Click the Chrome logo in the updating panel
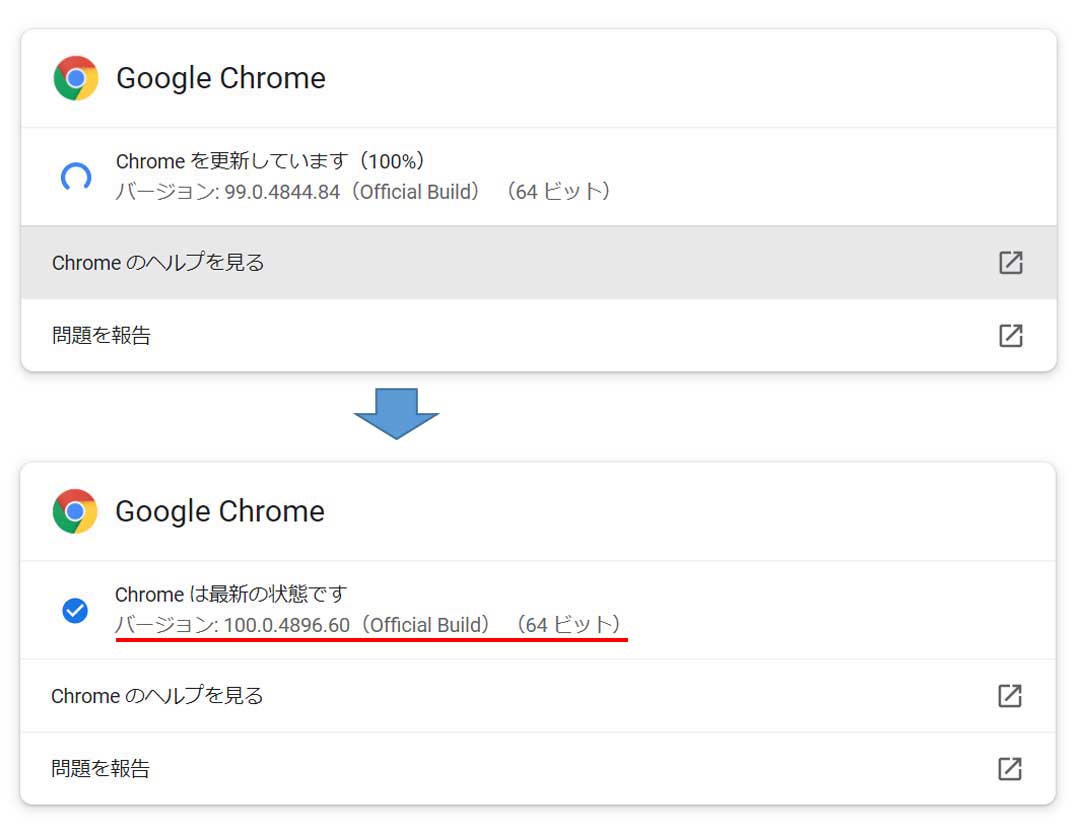Screen dimensions: 1080x836 click(x=76, y=78)
